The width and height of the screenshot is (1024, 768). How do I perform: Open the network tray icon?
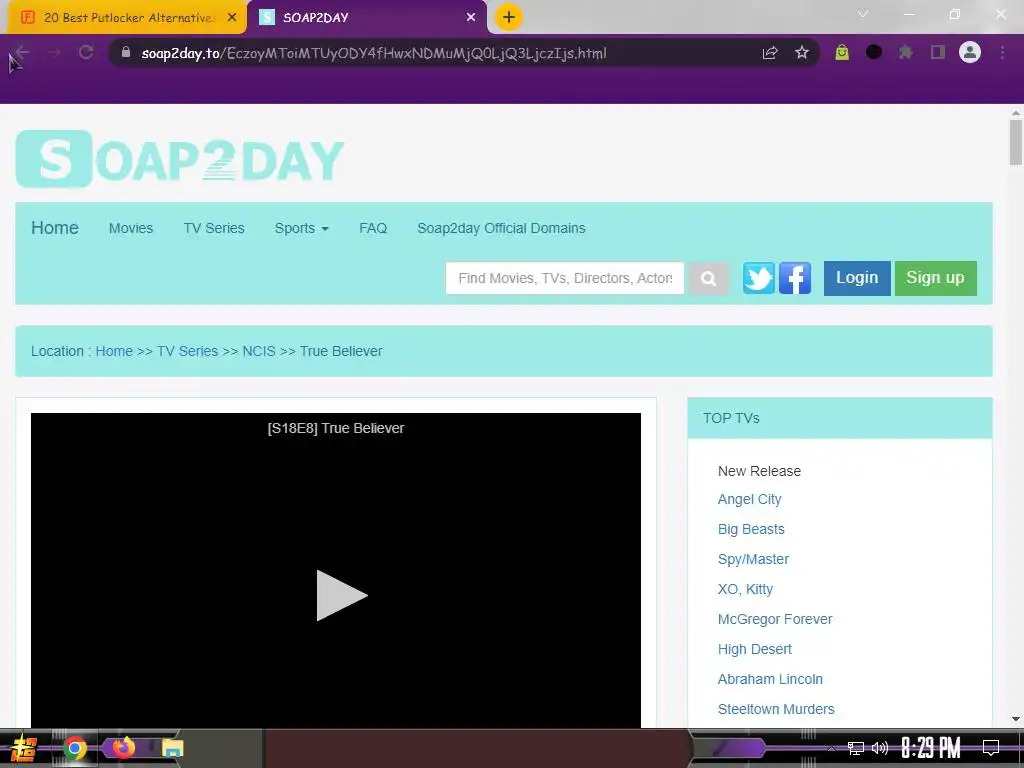(x=855, y=748)
